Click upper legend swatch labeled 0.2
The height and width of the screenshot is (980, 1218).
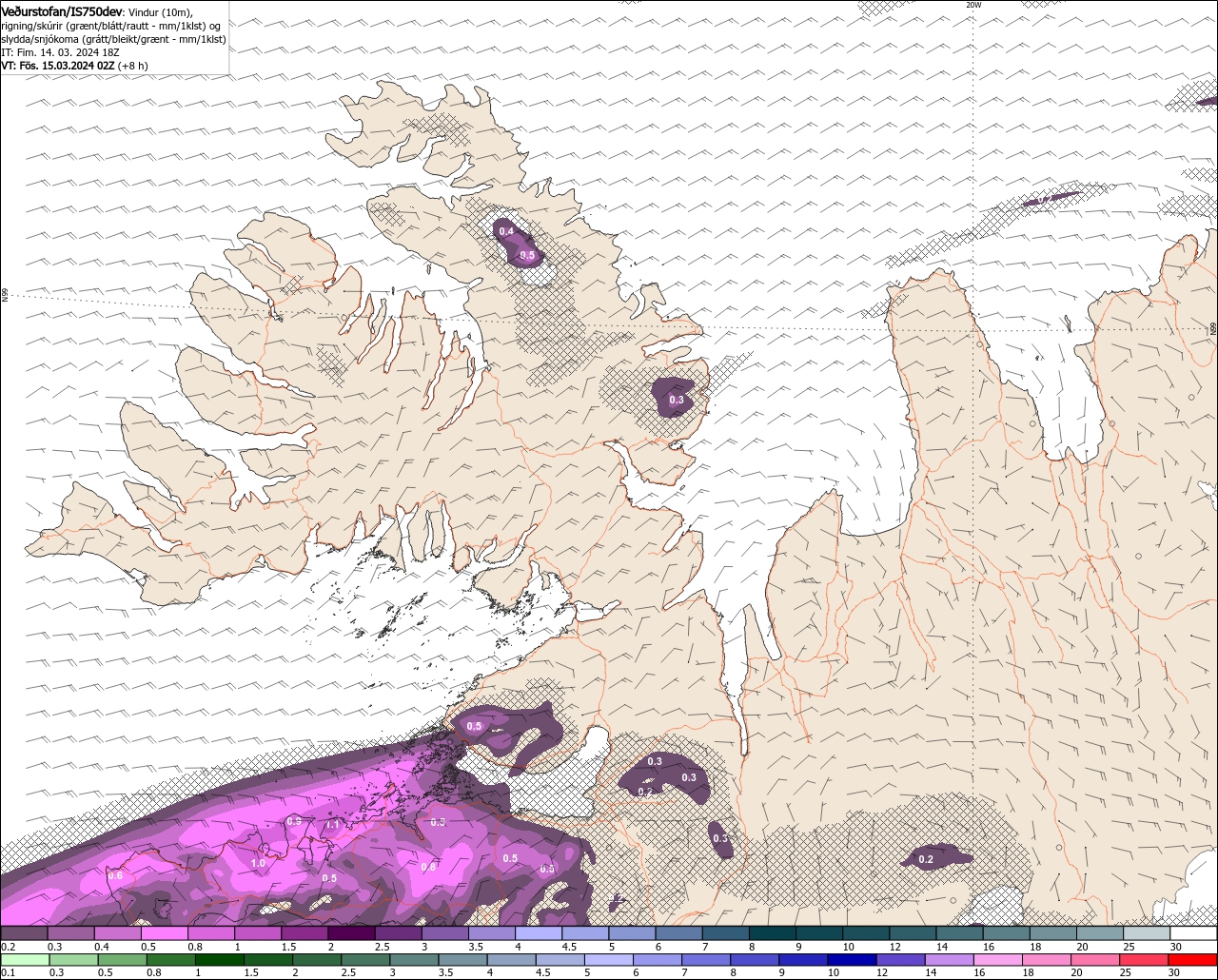pos(24,933)
